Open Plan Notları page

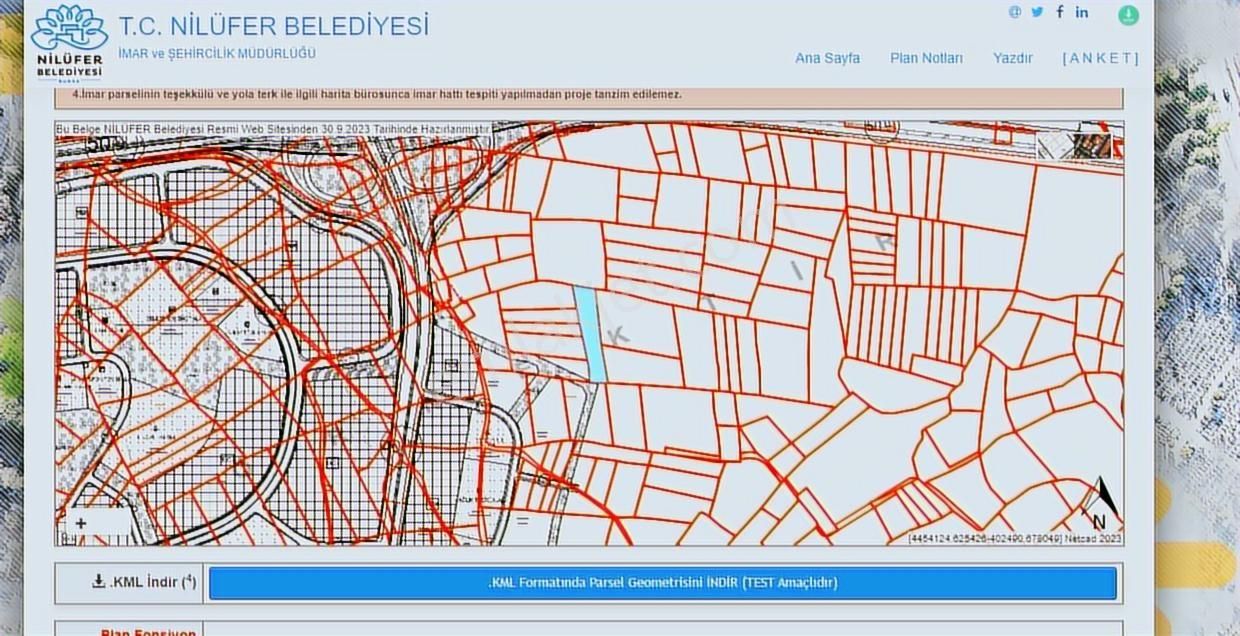pyautogui.click(x=926, y=58)
